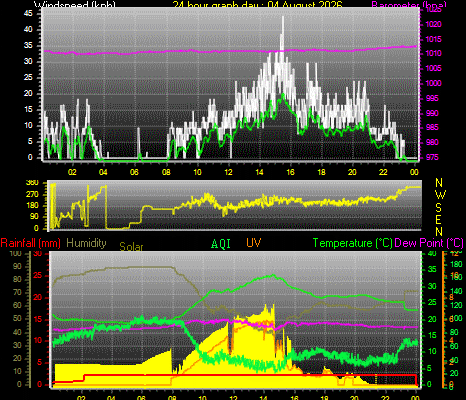Screen dimensions: 466x400
Task: Click the Windspeed (kph) axis label
Action: tap(75, 4)
